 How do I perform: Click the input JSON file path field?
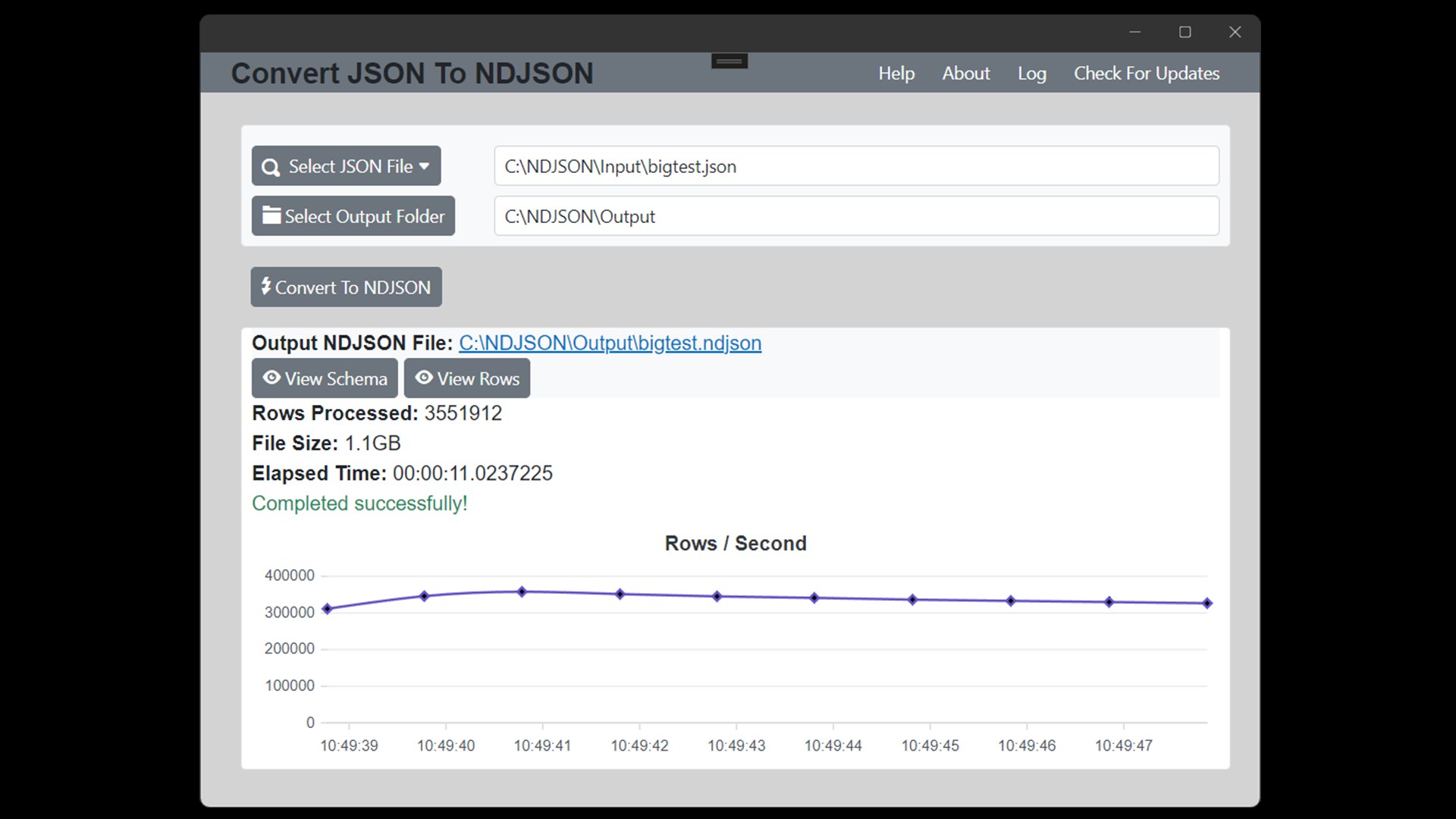coord(856,166)
